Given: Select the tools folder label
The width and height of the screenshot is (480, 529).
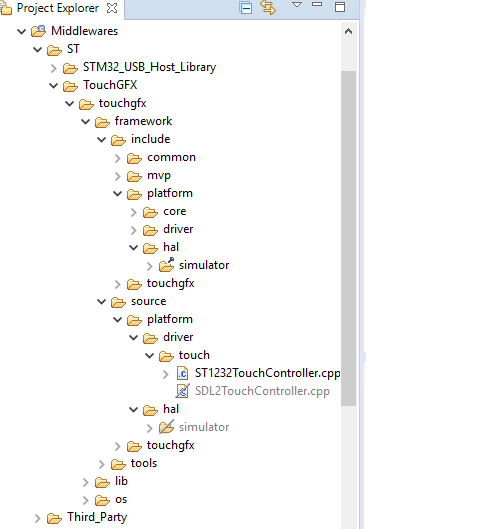Looking at the screenshot, I should tap(144, 463).
